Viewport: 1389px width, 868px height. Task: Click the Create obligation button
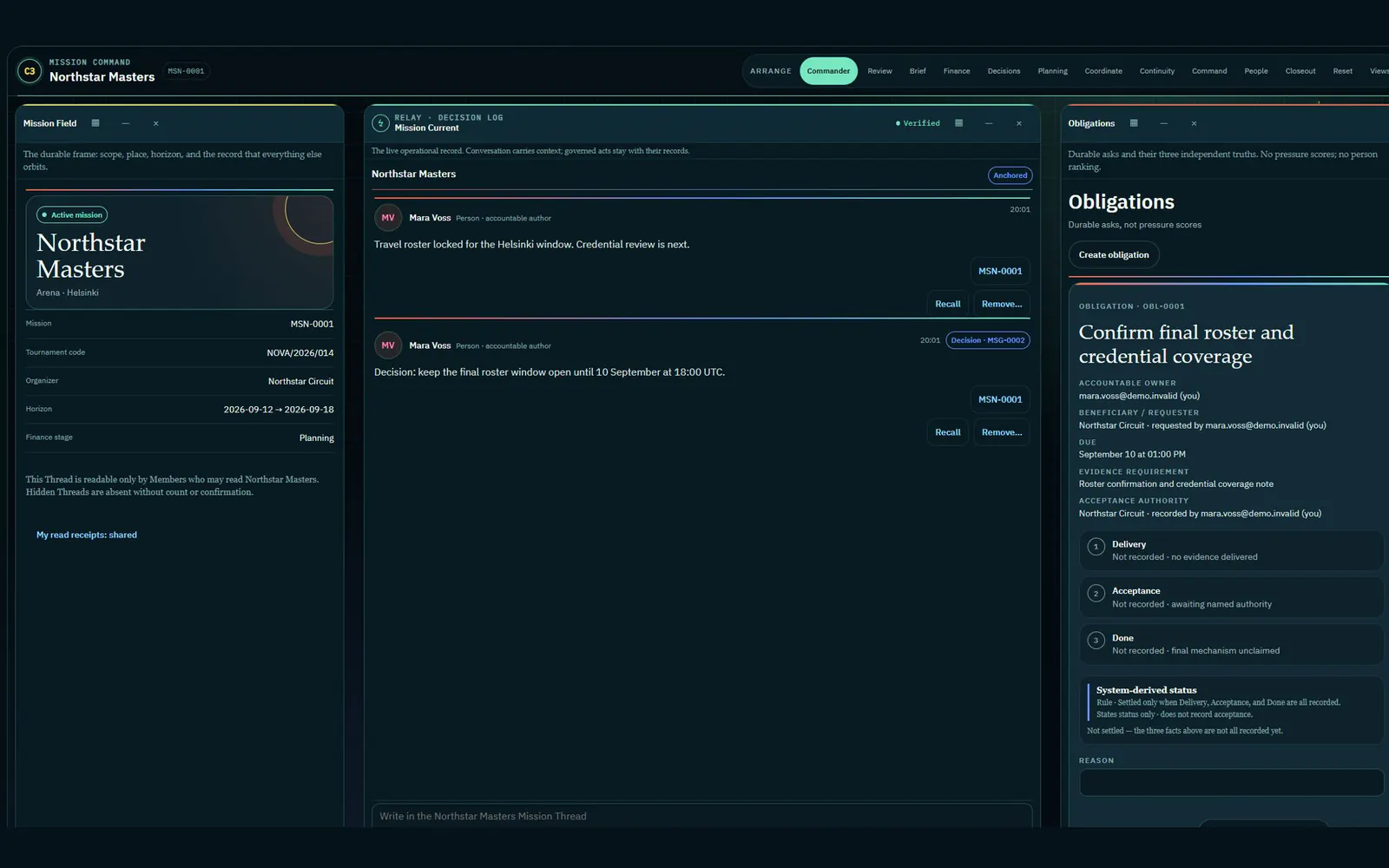(1114, 255)
